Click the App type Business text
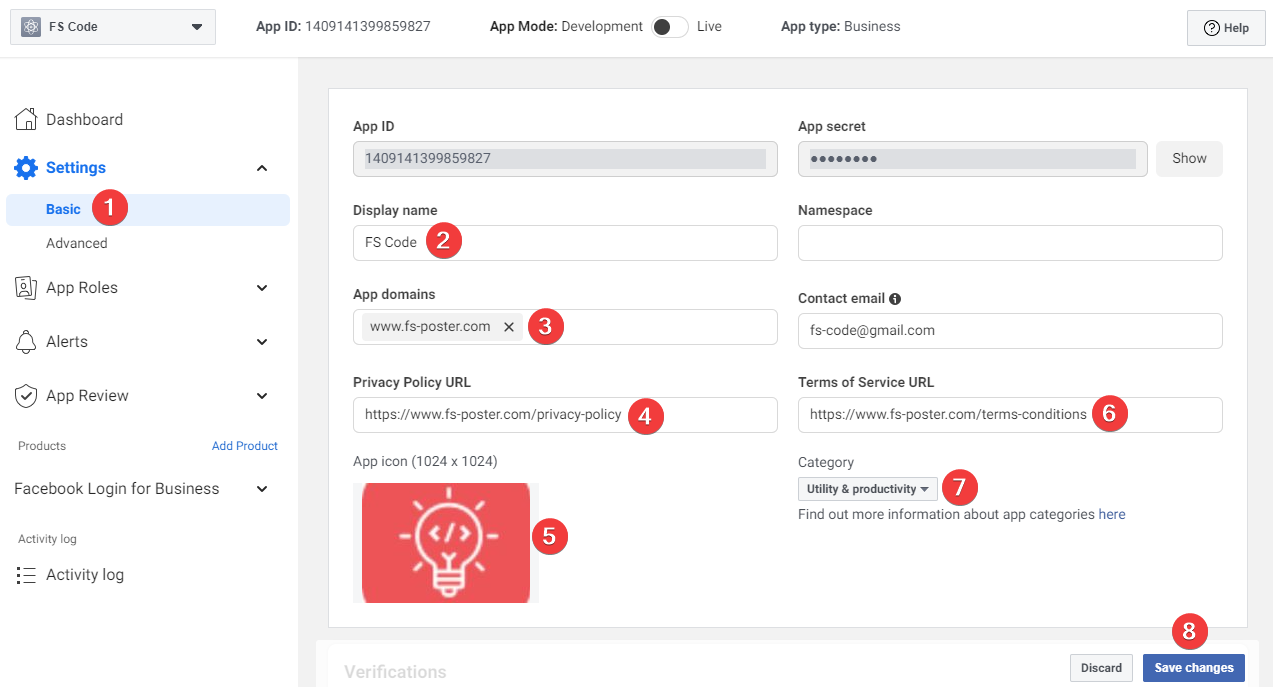1273x687 pixels. point(872,27)
